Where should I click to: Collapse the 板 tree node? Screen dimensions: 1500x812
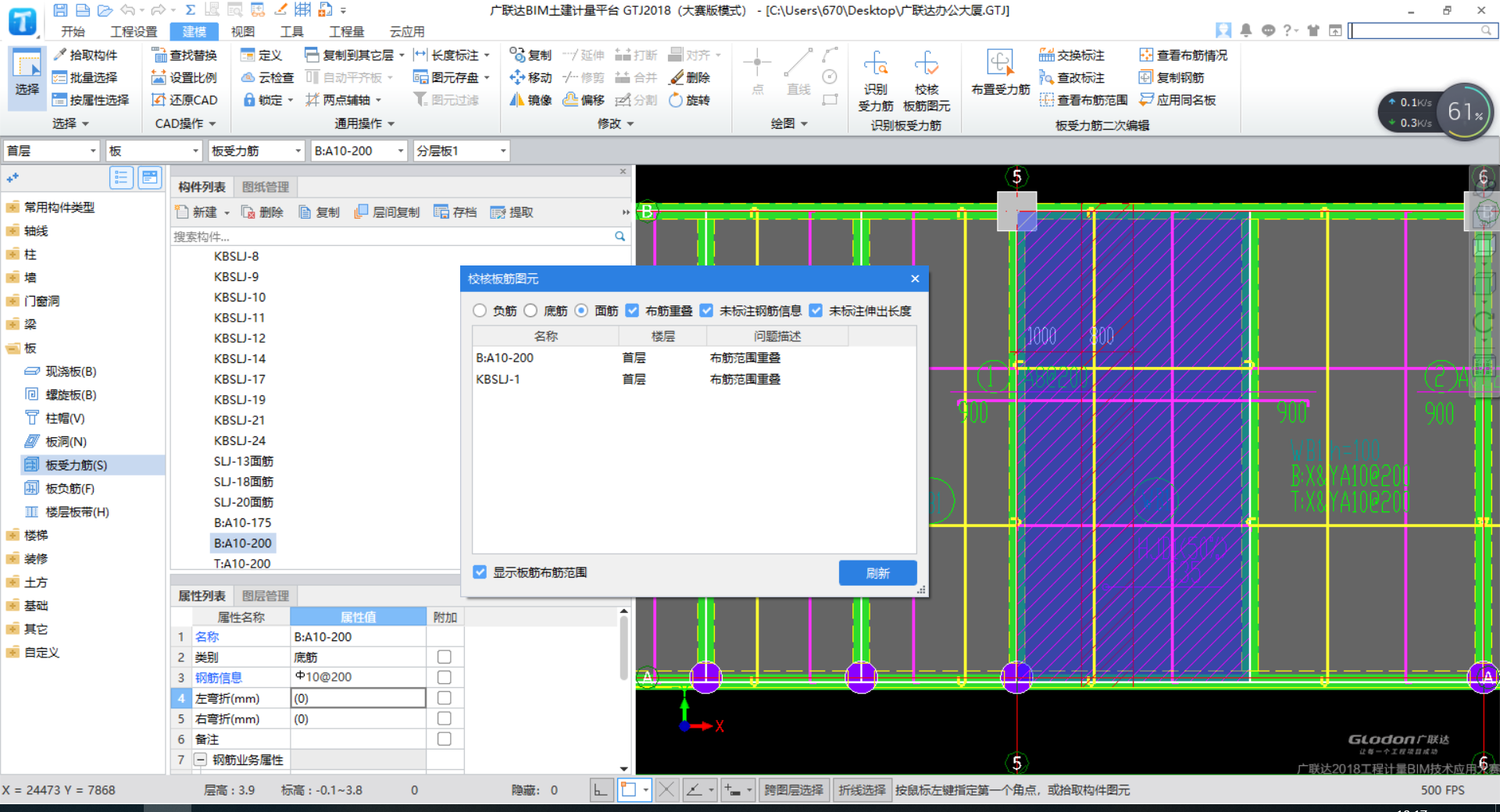(x=12, y=347)
